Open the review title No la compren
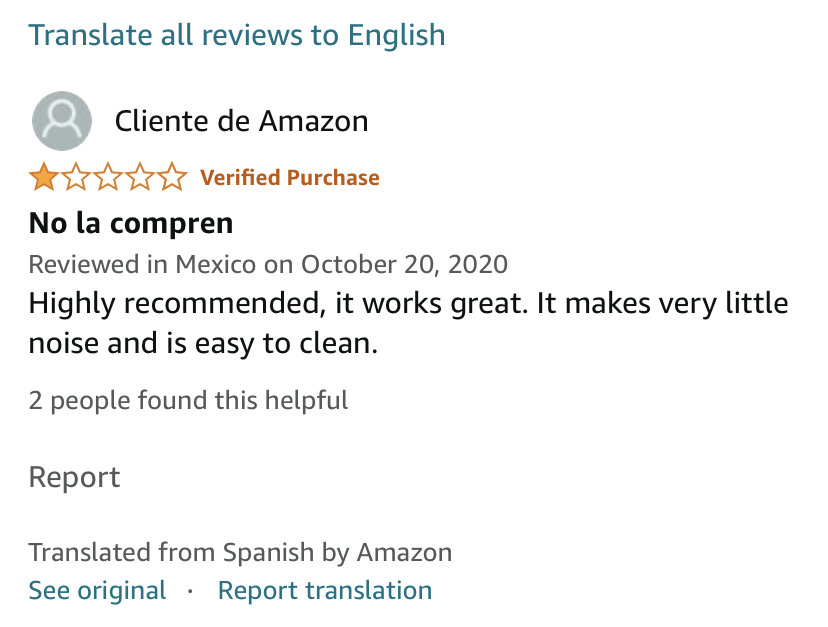Screen dimensions: 828x627 131,222
